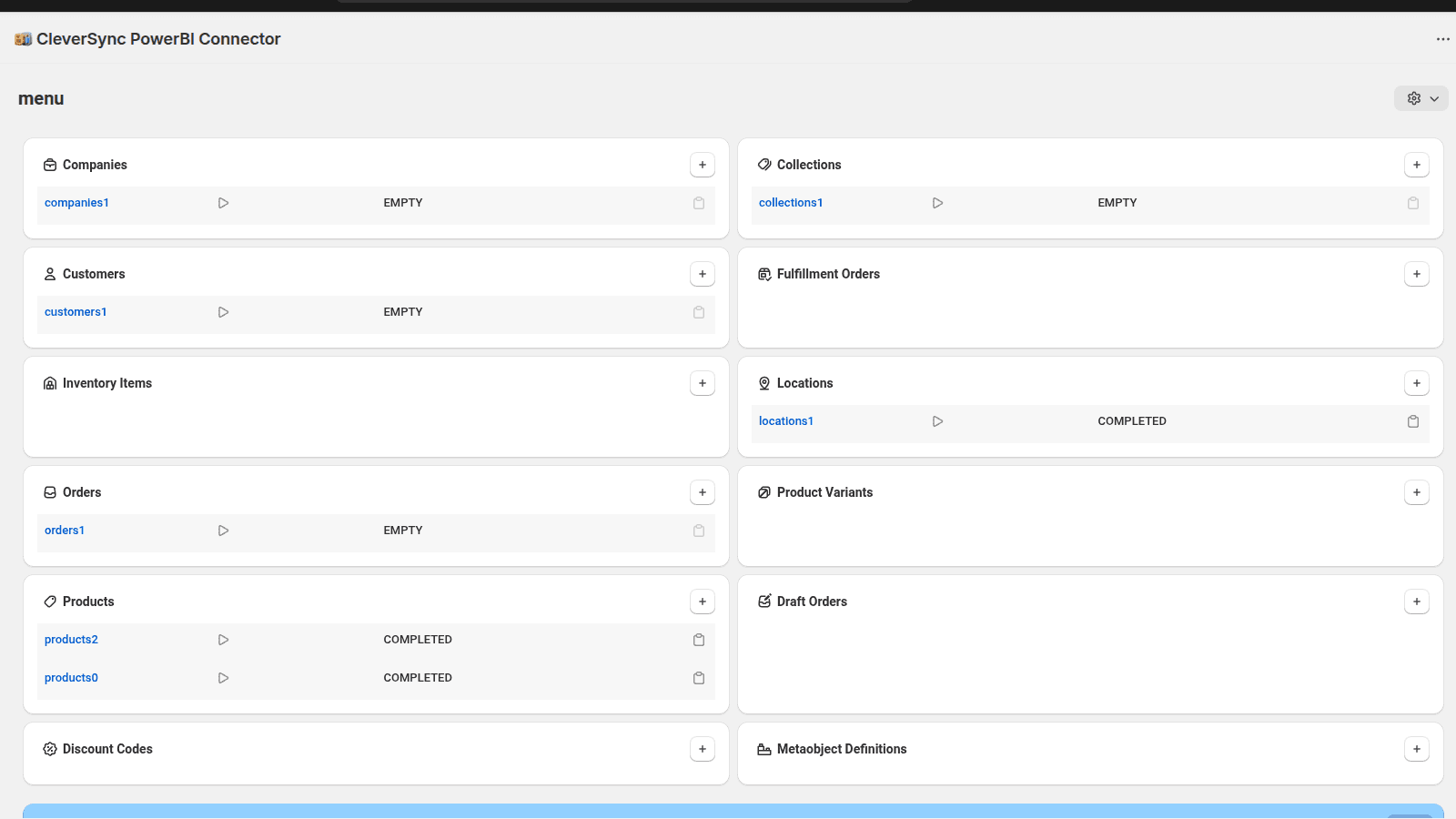The height and width of the screenshot is (819, 1456).
Task: Run the products0 sync with play icon
Action: 223,678
